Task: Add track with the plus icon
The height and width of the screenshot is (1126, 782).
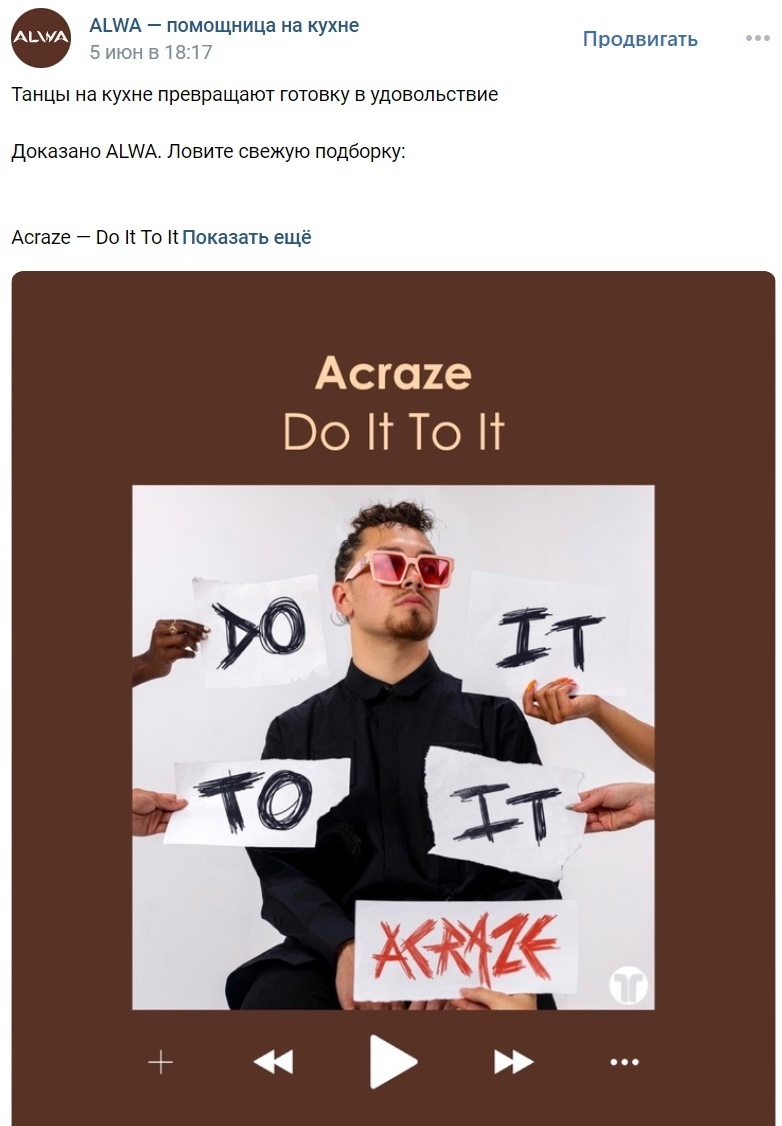Action: (x=160, y=1061)
